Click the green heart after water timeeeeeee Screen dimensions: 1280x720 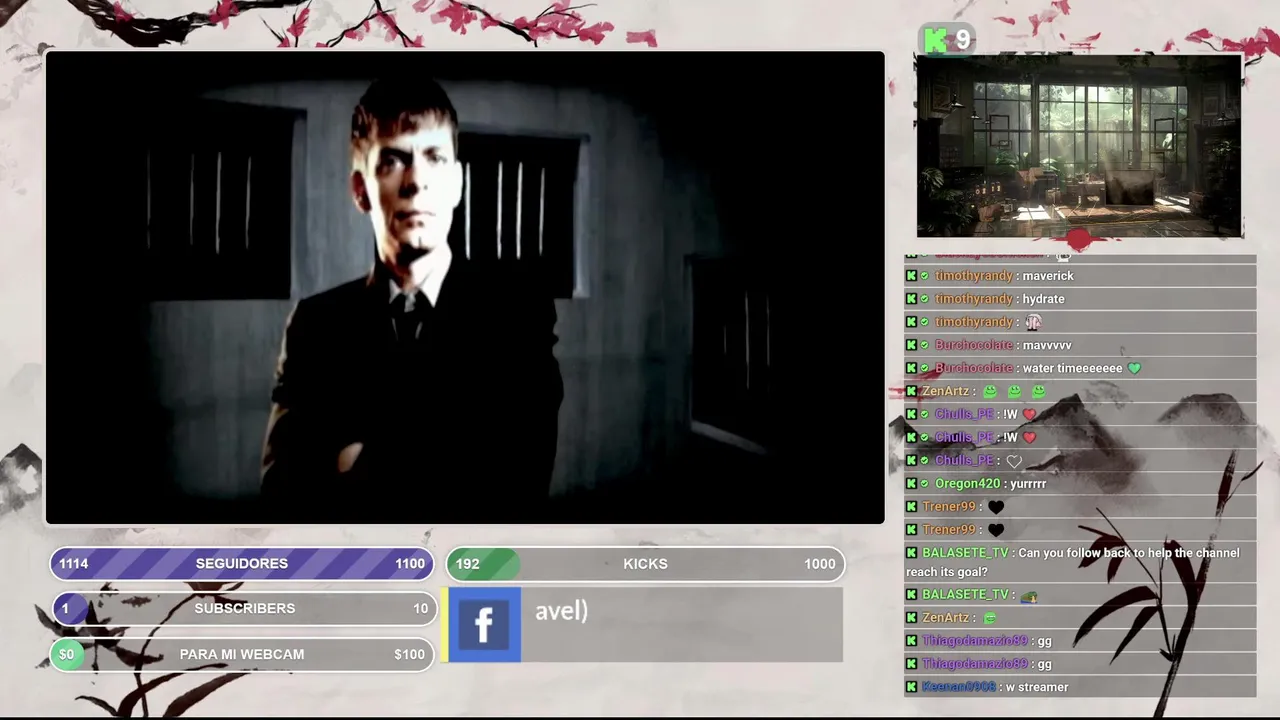1134,368
